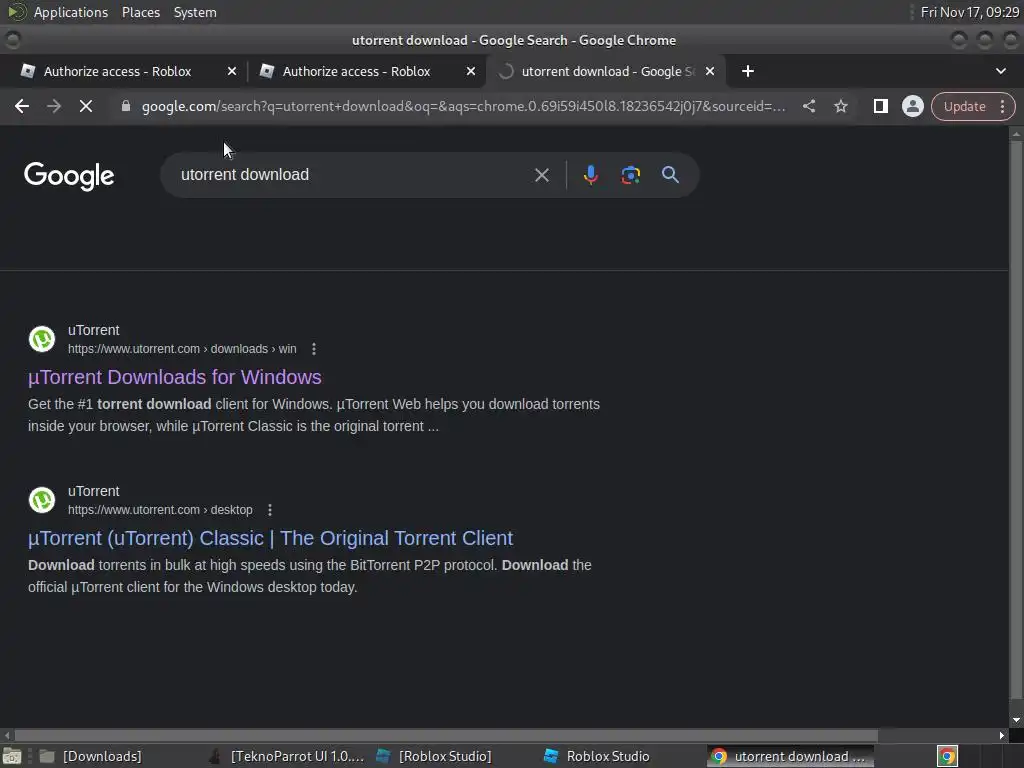The height and width of the screenshot is (768, 1024).
Task: Click the uTorrent favicon of second result
Action: coord(42,500)
